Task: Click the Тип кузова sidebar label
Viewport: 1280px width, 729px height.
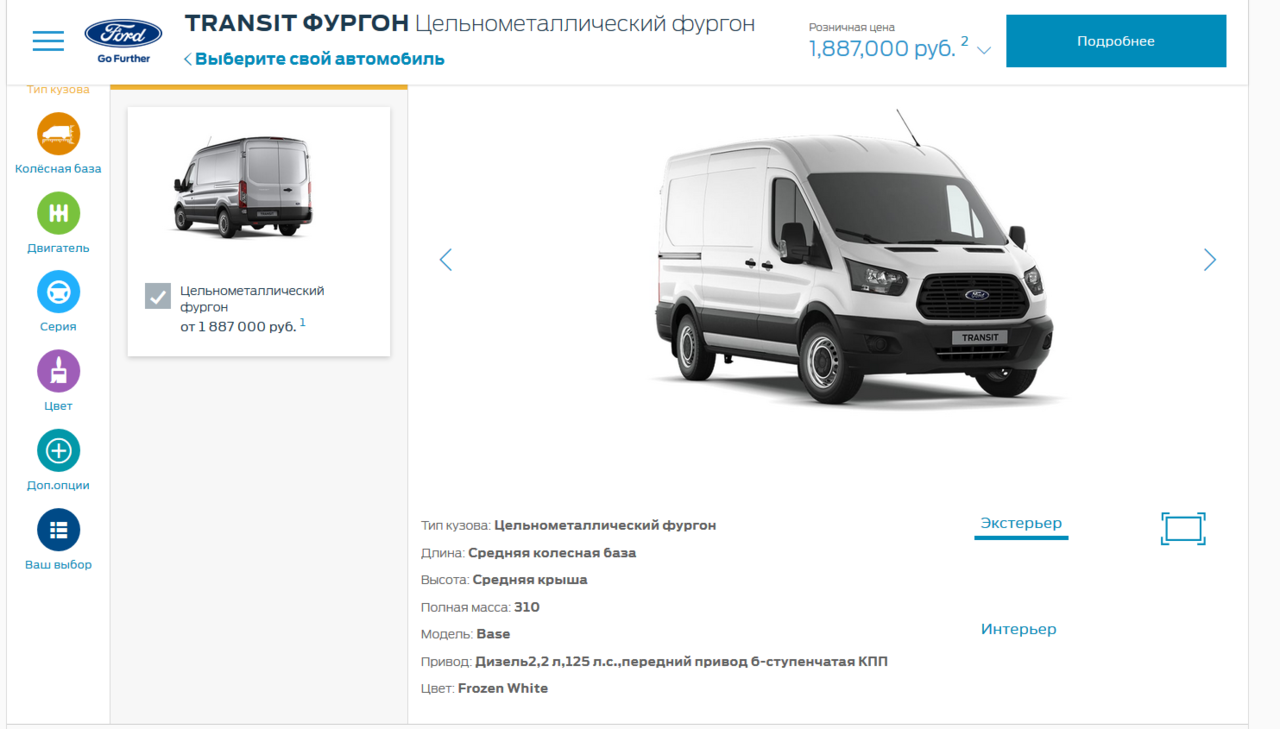Action: 58,90
